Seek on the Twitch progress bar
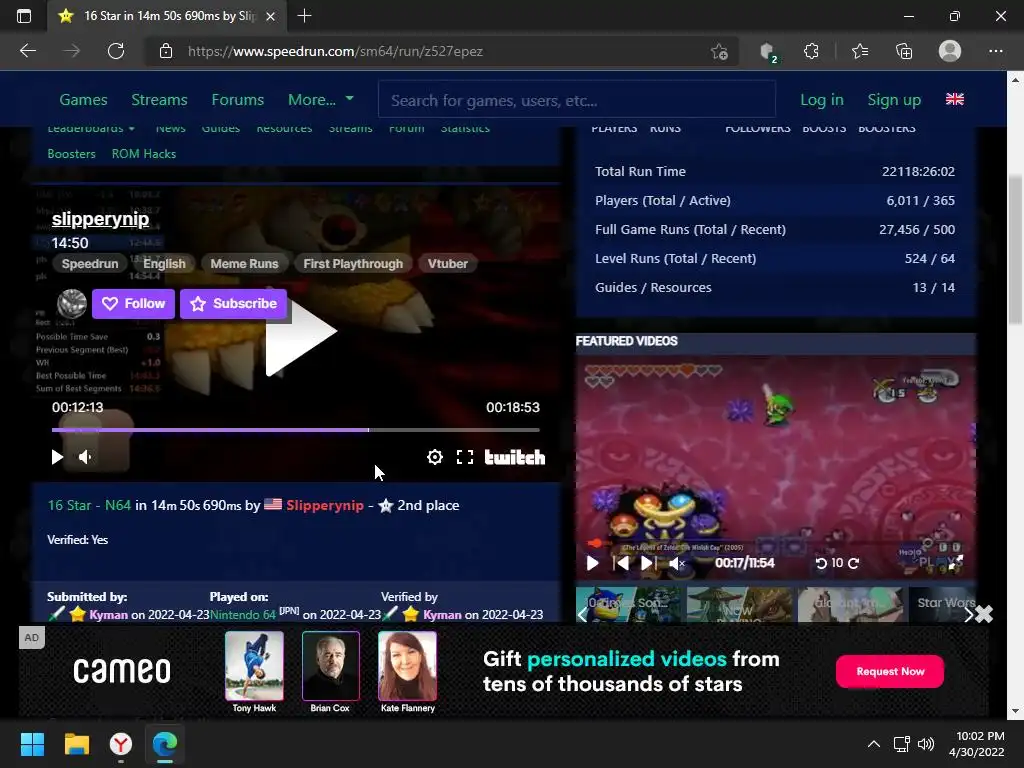This screenshot has height=768, width=1024. 295,430
